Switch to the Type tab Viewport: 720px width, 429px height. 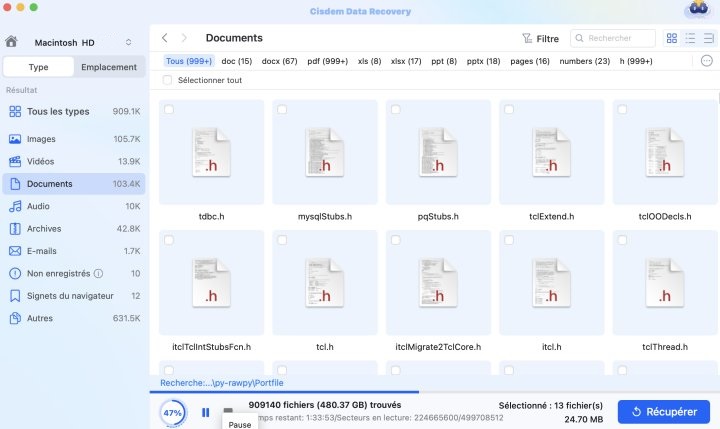(x=38, y=67)
